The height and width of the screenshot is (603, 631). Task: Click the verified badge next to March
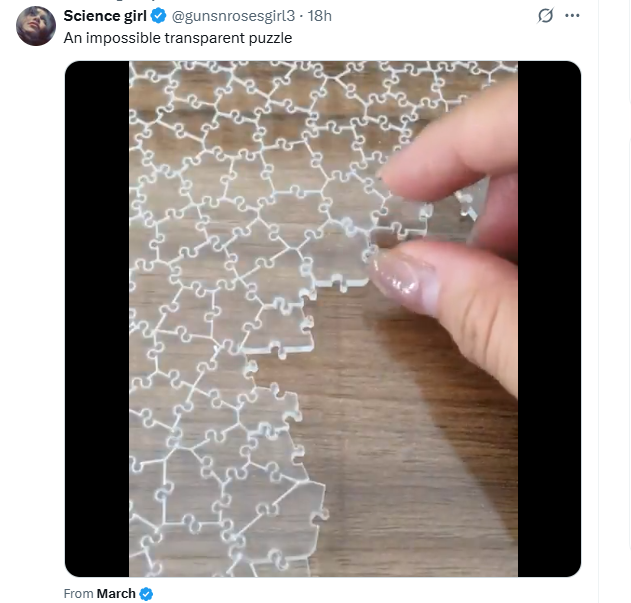[x=146, y=594]
